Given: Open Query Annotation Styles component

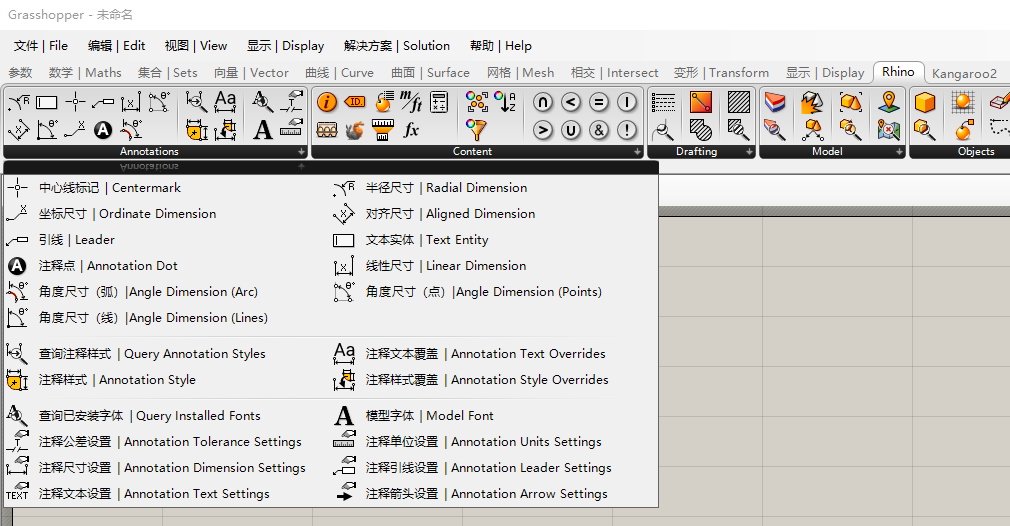Looking at the screenshot, I should pos(136,353).
